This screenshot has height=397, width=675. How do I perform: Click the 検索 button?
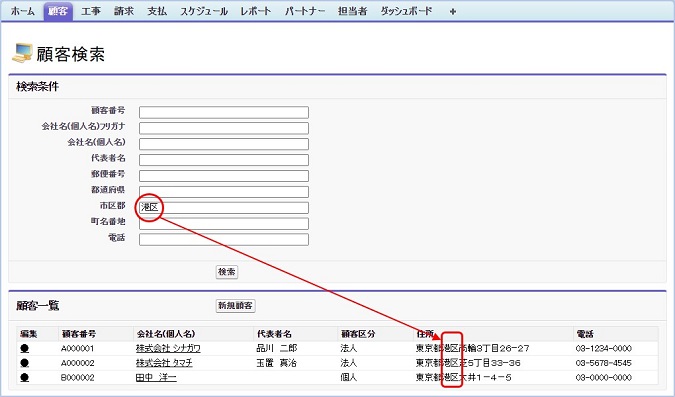[227, 272]
